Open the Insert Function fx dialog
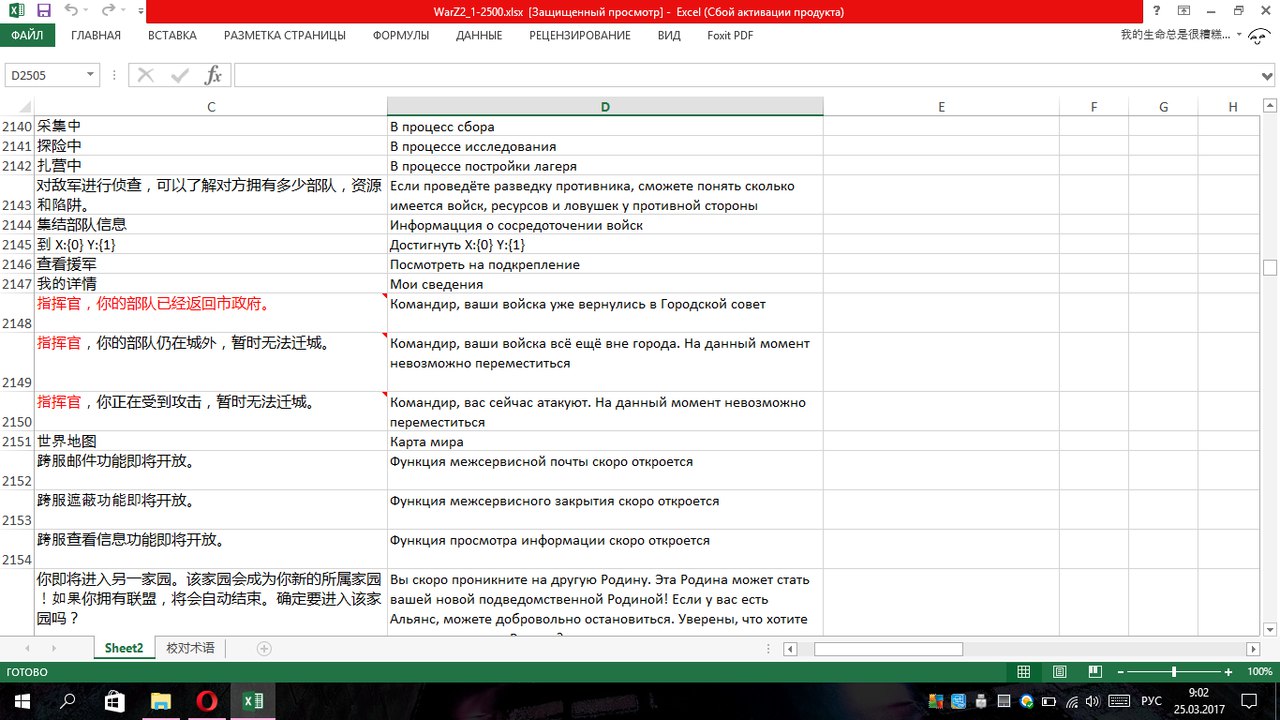Image resolution: width=1280 pixels, height=720 pixels. click(x=213, y=75)
